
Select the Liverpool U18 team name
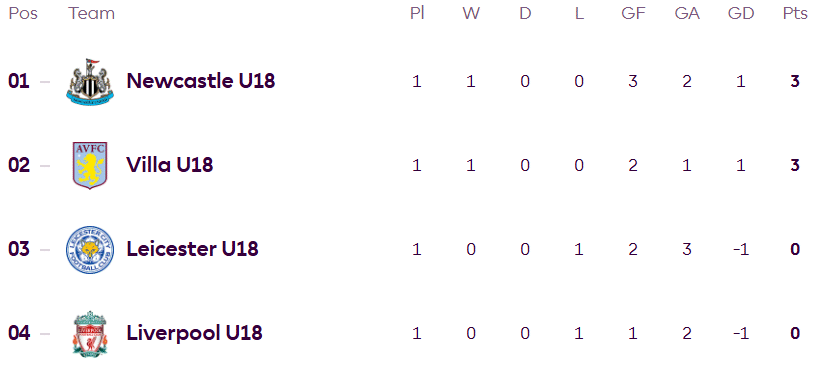tap(194, 333)
